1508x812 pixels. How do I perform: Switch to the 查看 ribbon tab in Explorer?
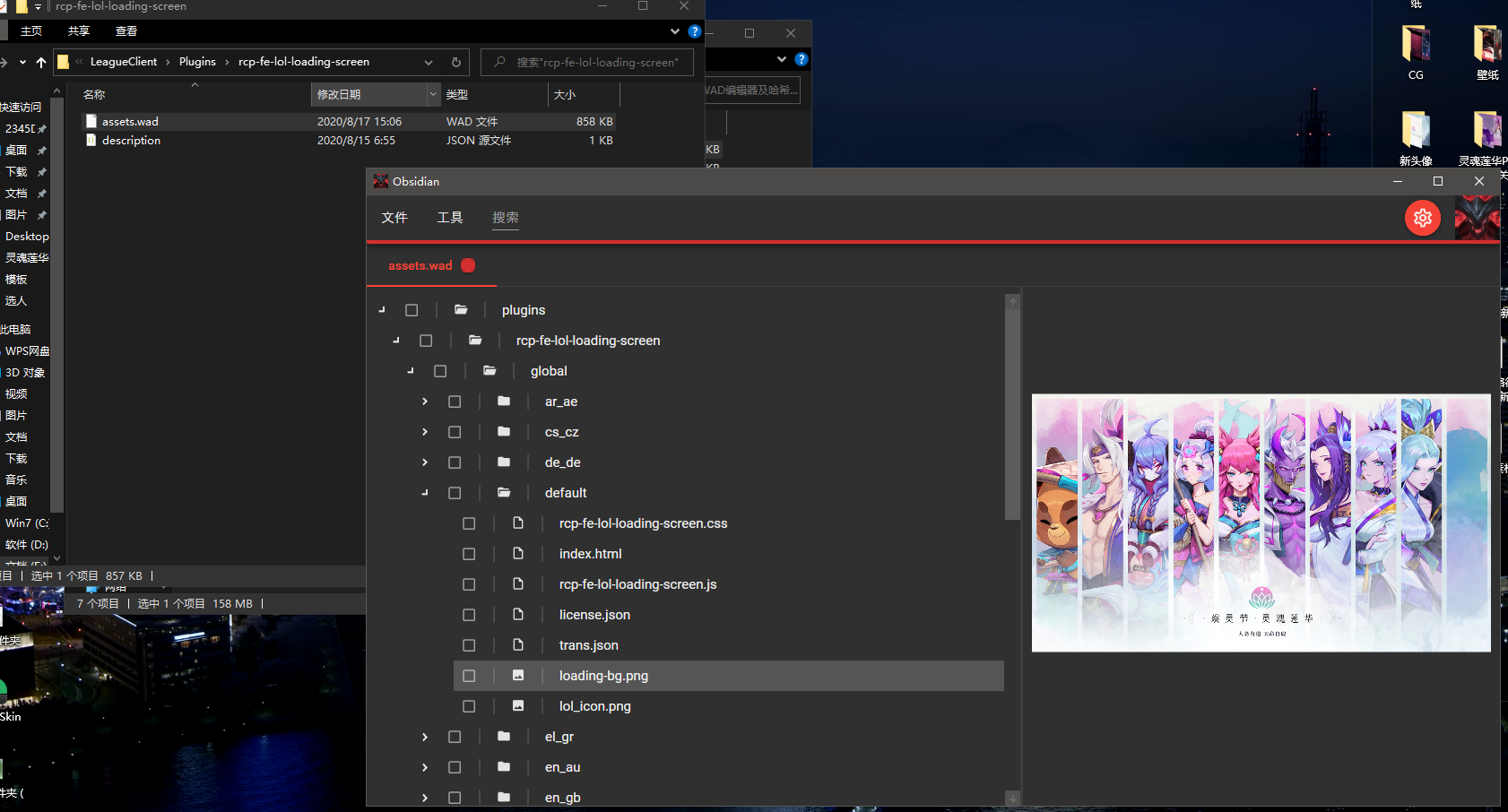[126, 31]
